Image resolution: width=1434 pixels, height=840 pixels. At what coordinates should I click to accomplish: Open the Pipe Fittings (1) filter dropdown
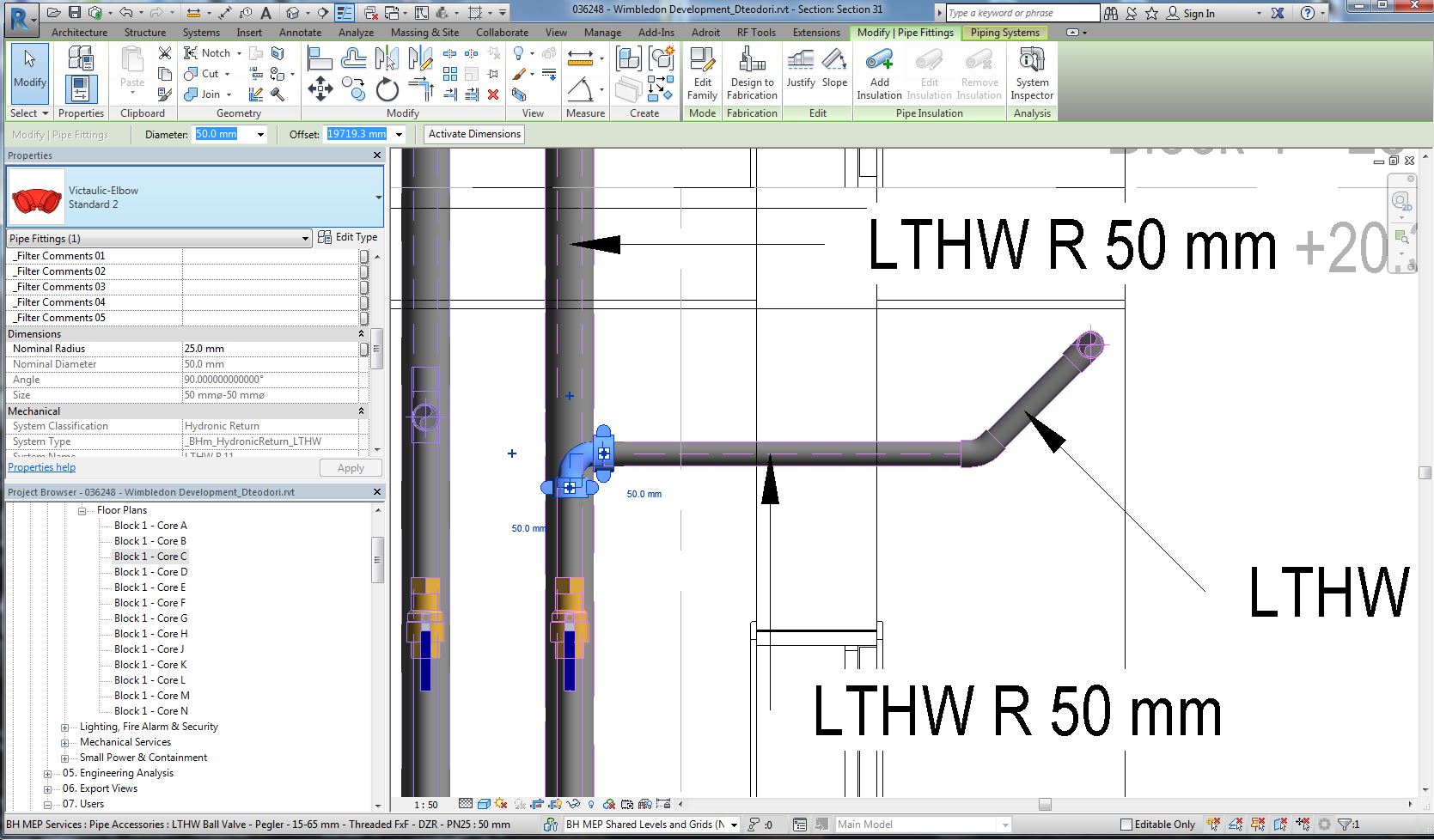tap(305, 239)
